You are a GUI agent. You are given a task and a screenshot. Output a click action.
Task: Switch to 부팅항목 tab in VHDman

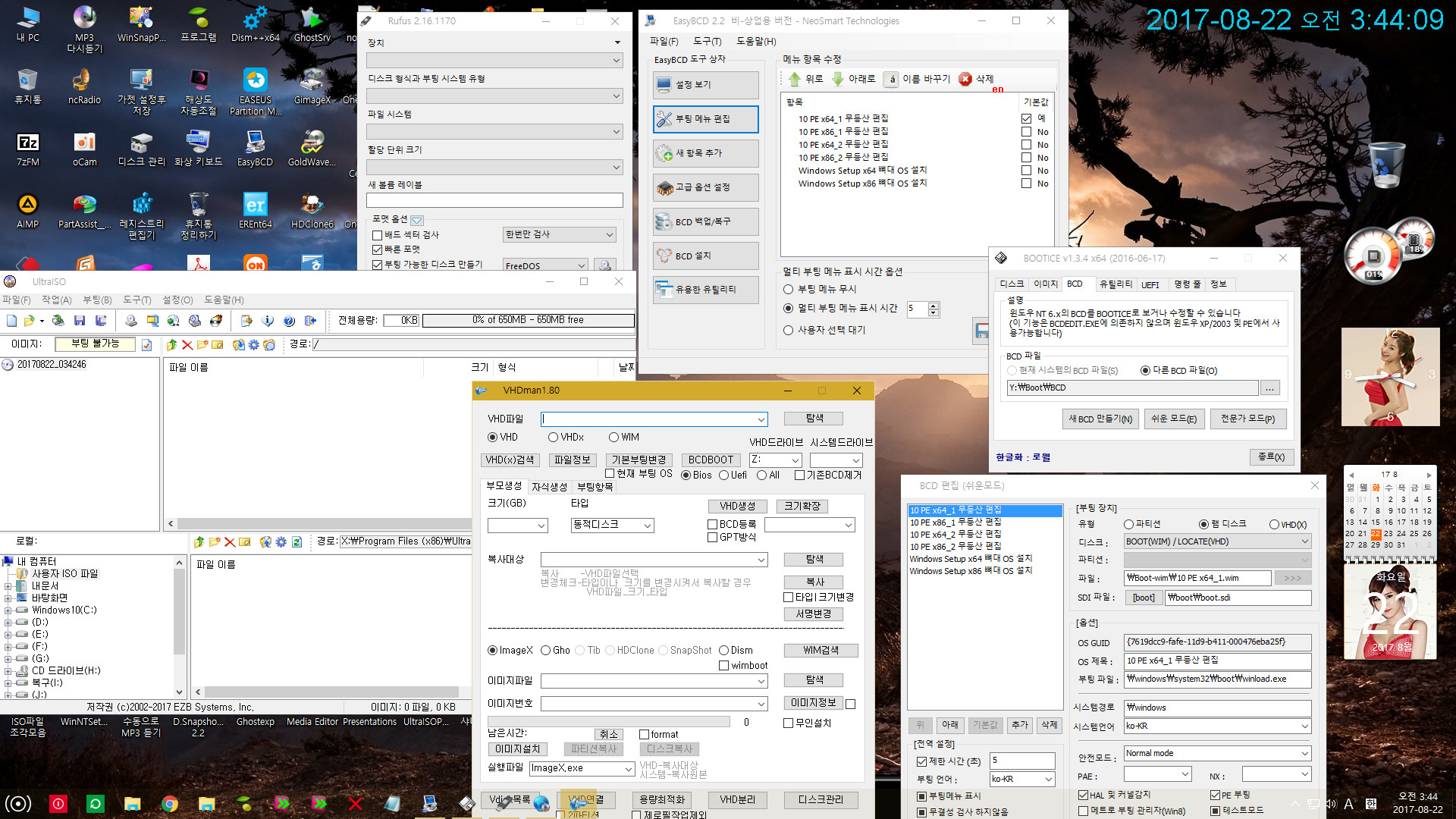point(595,487)
